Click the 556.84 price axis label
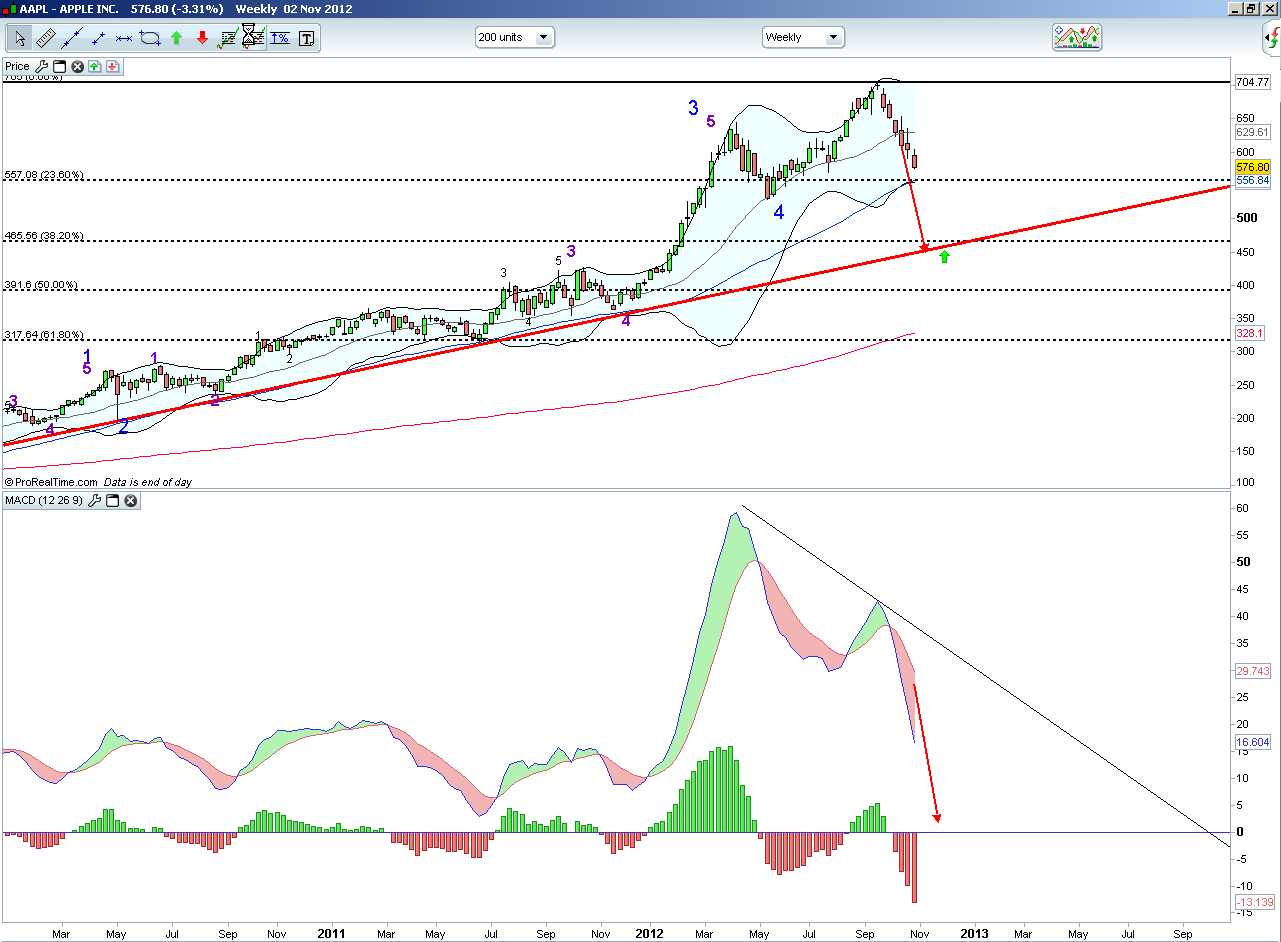This screenshot has height=942, width=1281. pos(1252,181)
